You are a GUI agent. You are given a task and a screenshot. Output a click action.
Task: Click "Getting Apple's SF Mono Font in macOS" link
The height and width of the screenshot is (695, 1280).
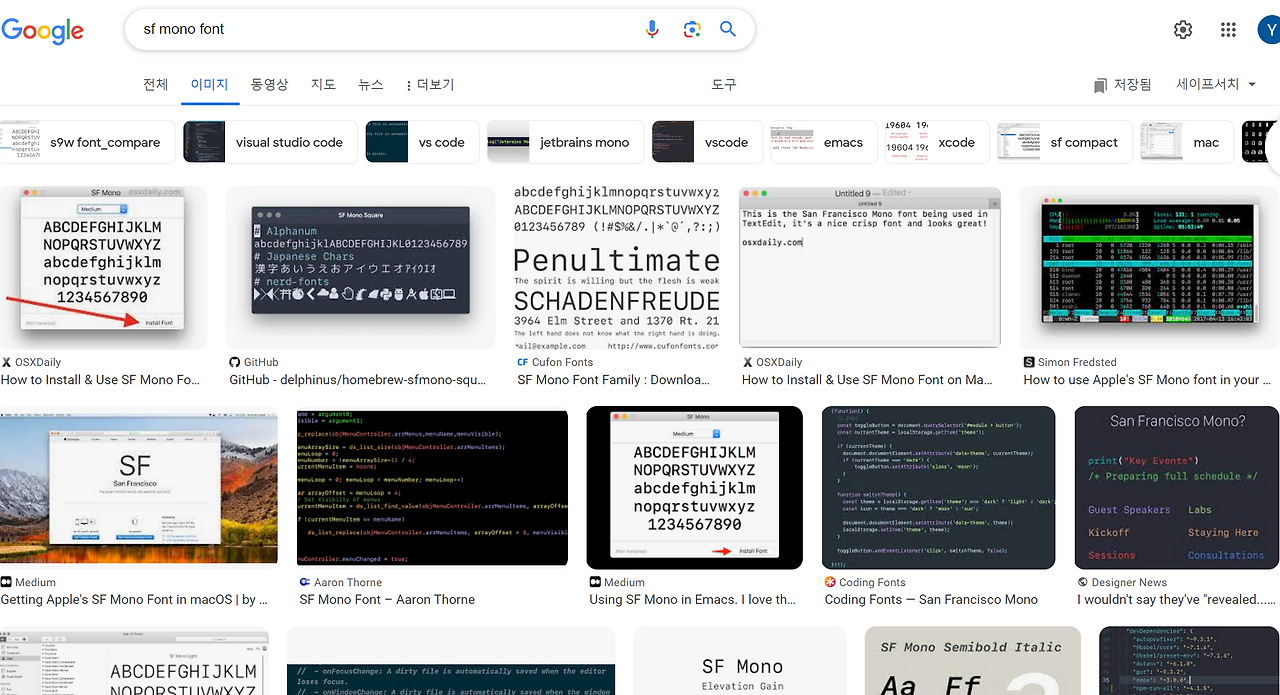coord(134,600)
